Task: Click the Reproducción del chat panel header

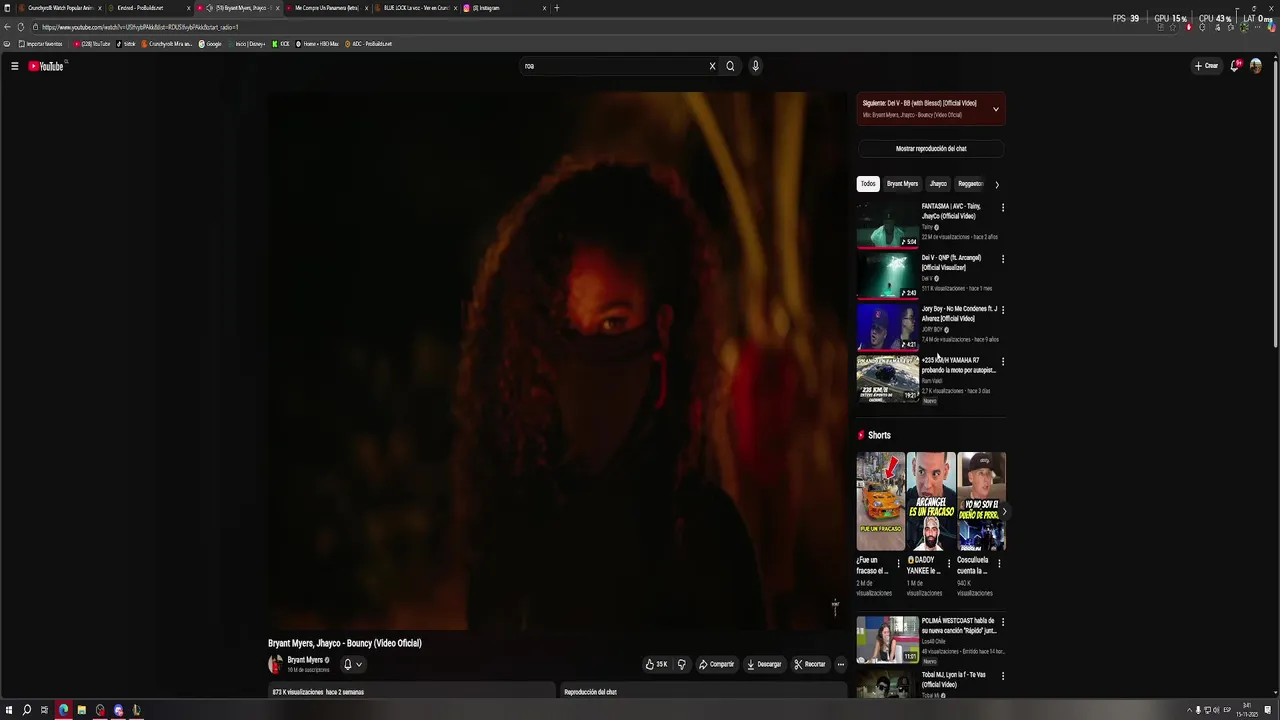Action: pos(703,692)
